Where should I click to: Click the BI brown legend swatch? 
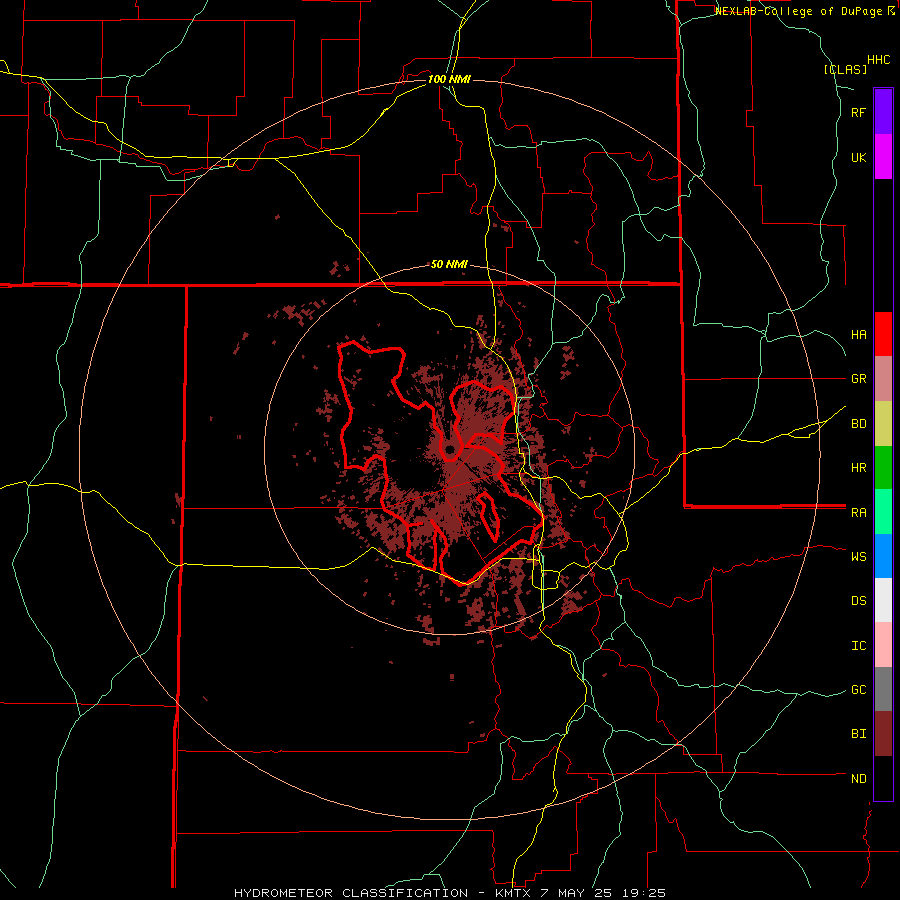pyautogui.click(x=883, y=734)
